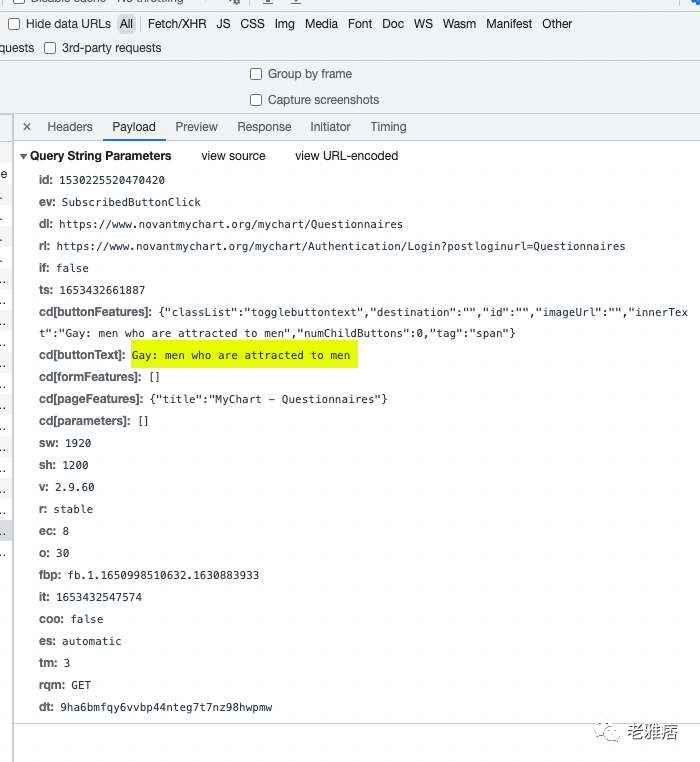Image resolution: width=700 pixels, height=762 pixels.
Task: Select the it value 1653432547574
Action: pos(99,597)
